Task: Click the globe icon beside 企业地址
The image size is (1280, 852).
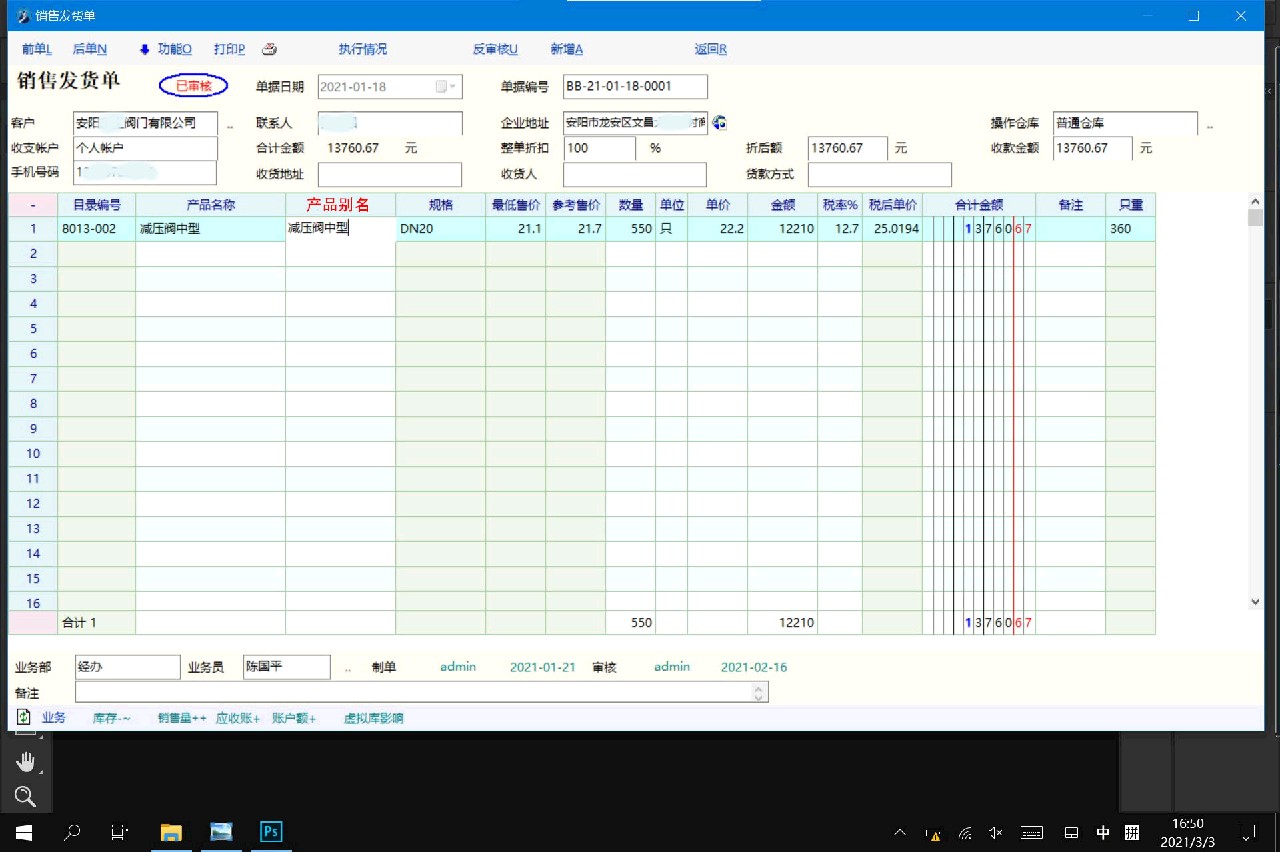Action: point(719,123)
